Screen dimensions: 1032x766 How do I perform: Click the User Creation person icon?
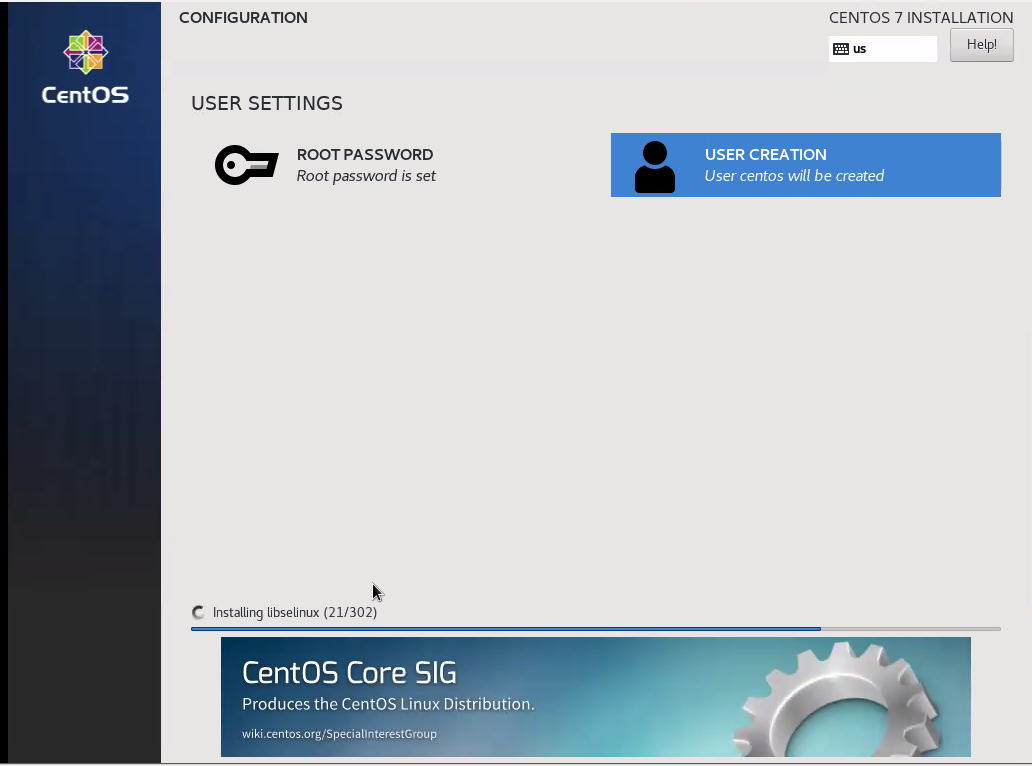654,166
